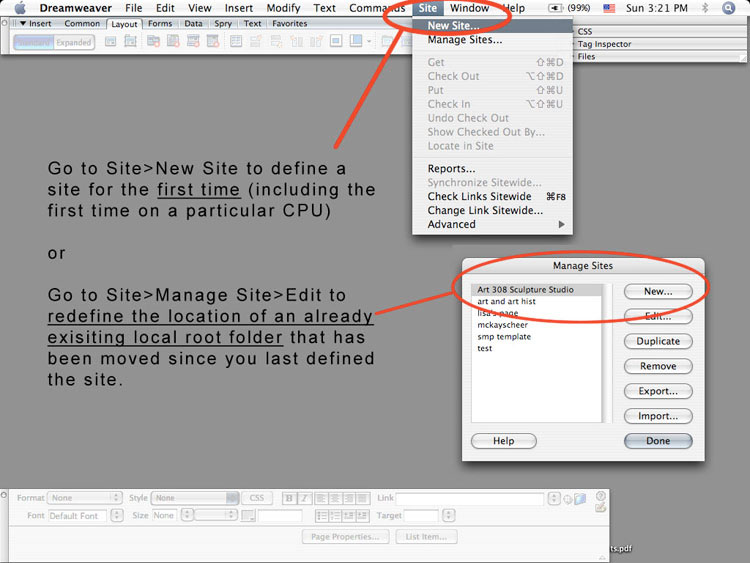This screenshot has height=563, width=750.
Task: Click the IFrame icon
Action: (x=336, y=42)
